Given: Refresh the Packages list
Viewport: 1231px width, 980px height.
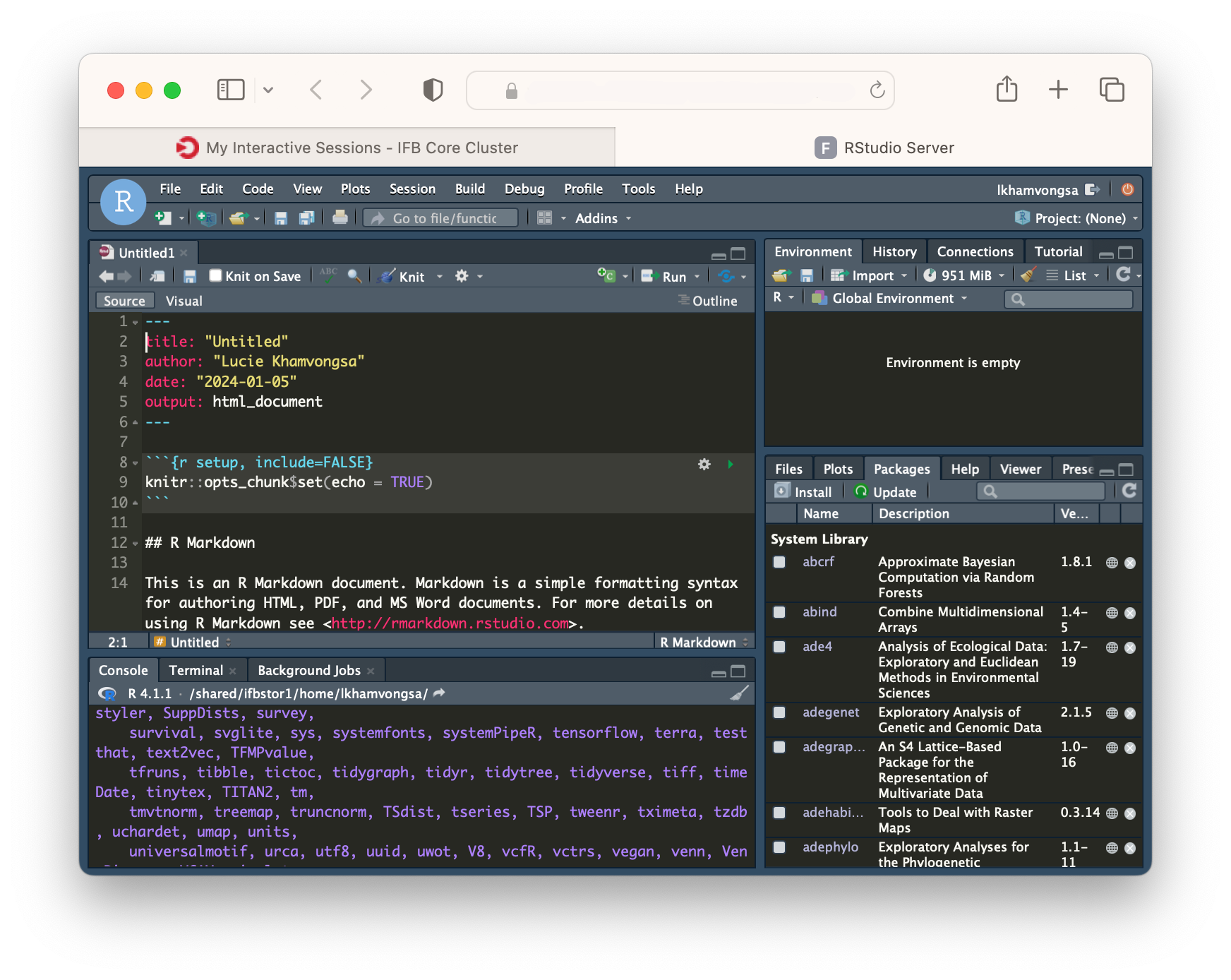Looking at the screenshot, I should (x=1129, y=491).
